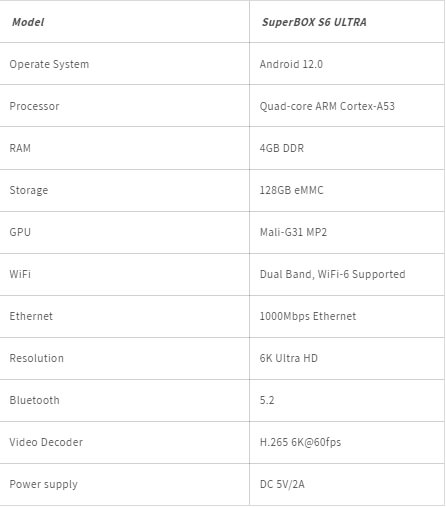Click the GPU row label
446x507 pixels.
(20, 232)
